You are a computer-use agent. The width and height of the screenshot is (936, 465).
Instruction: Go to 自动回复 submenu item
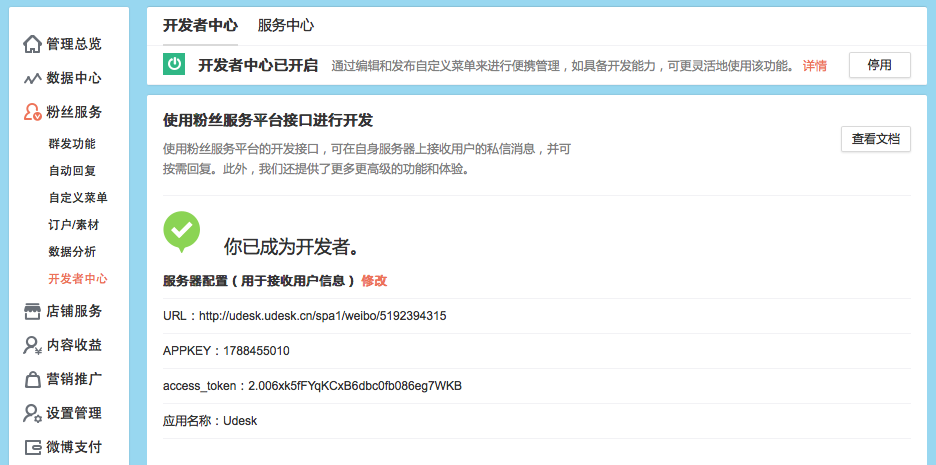pyautogui.click(x=72, y=171)
